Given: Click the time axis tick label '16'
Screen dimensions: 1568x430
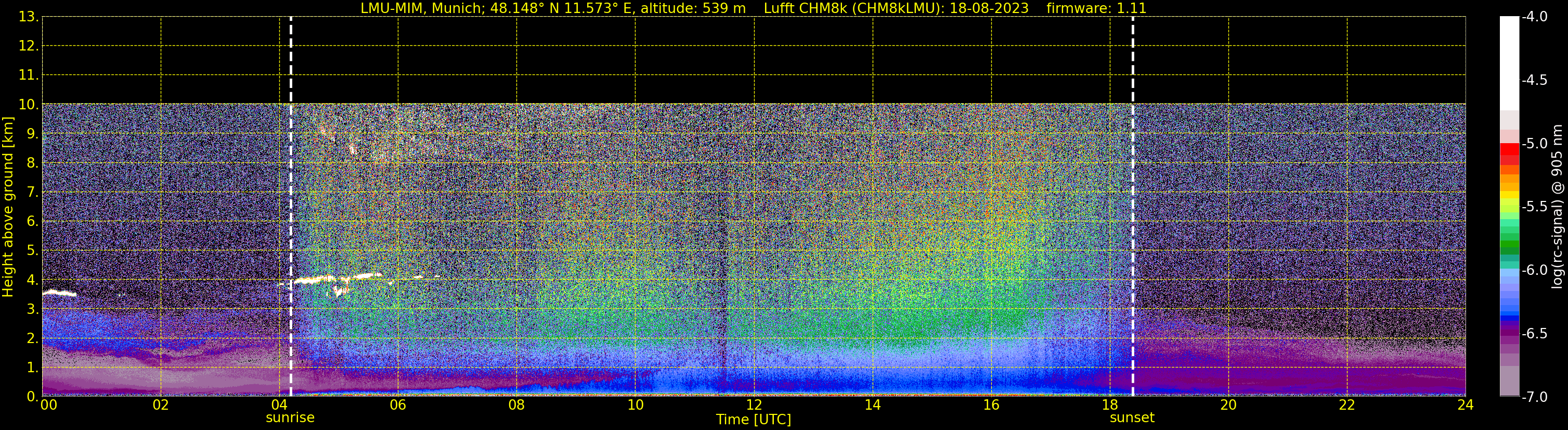Looking at the screenshot, I should click(x=992, y=405).
